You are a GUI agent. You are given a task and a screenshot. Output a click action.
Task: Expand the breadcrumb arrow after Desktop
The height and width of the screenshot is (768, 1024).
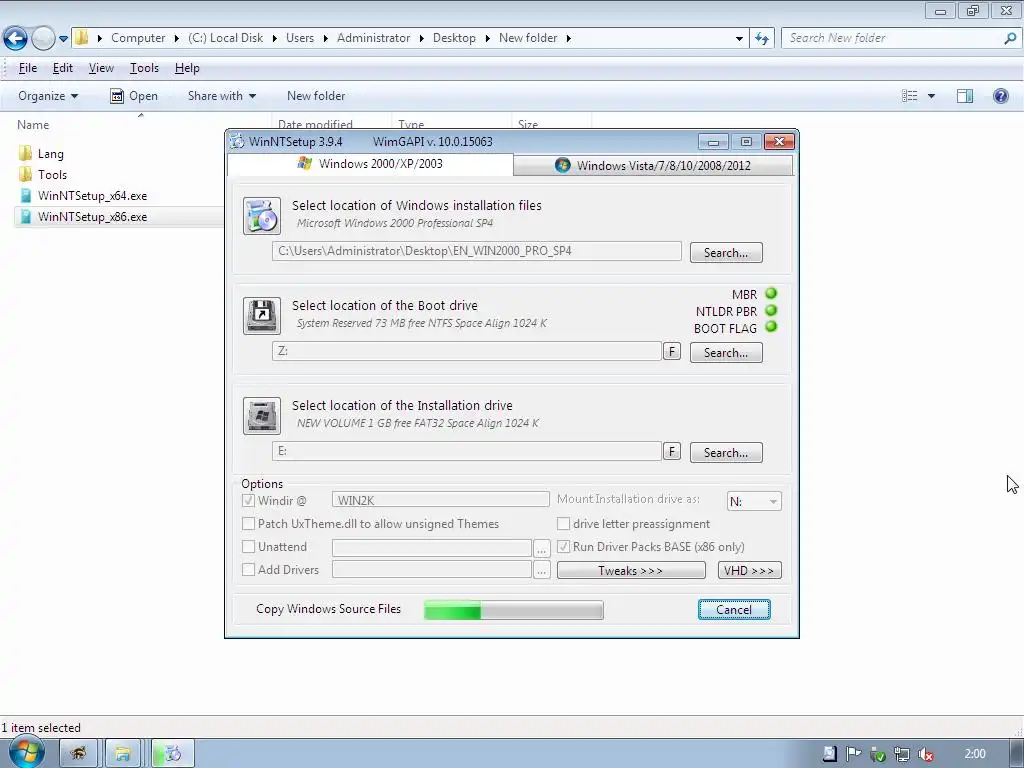[487, 39]
